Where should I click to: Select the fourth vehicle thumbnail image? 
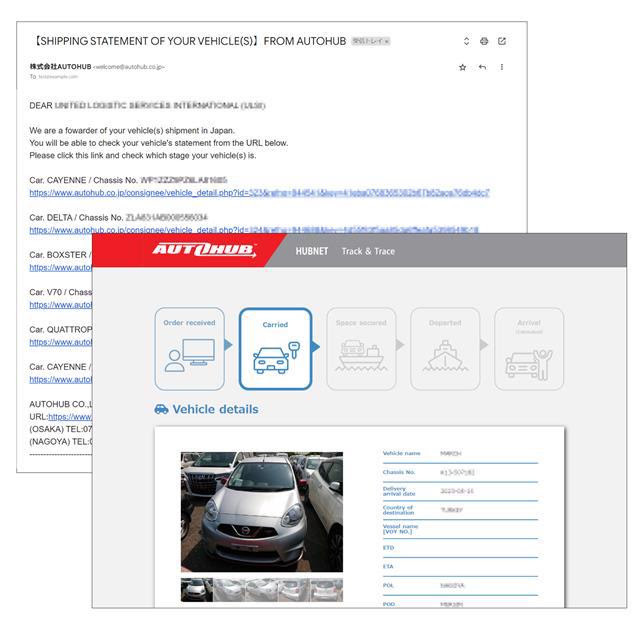[x=294, y=590]
